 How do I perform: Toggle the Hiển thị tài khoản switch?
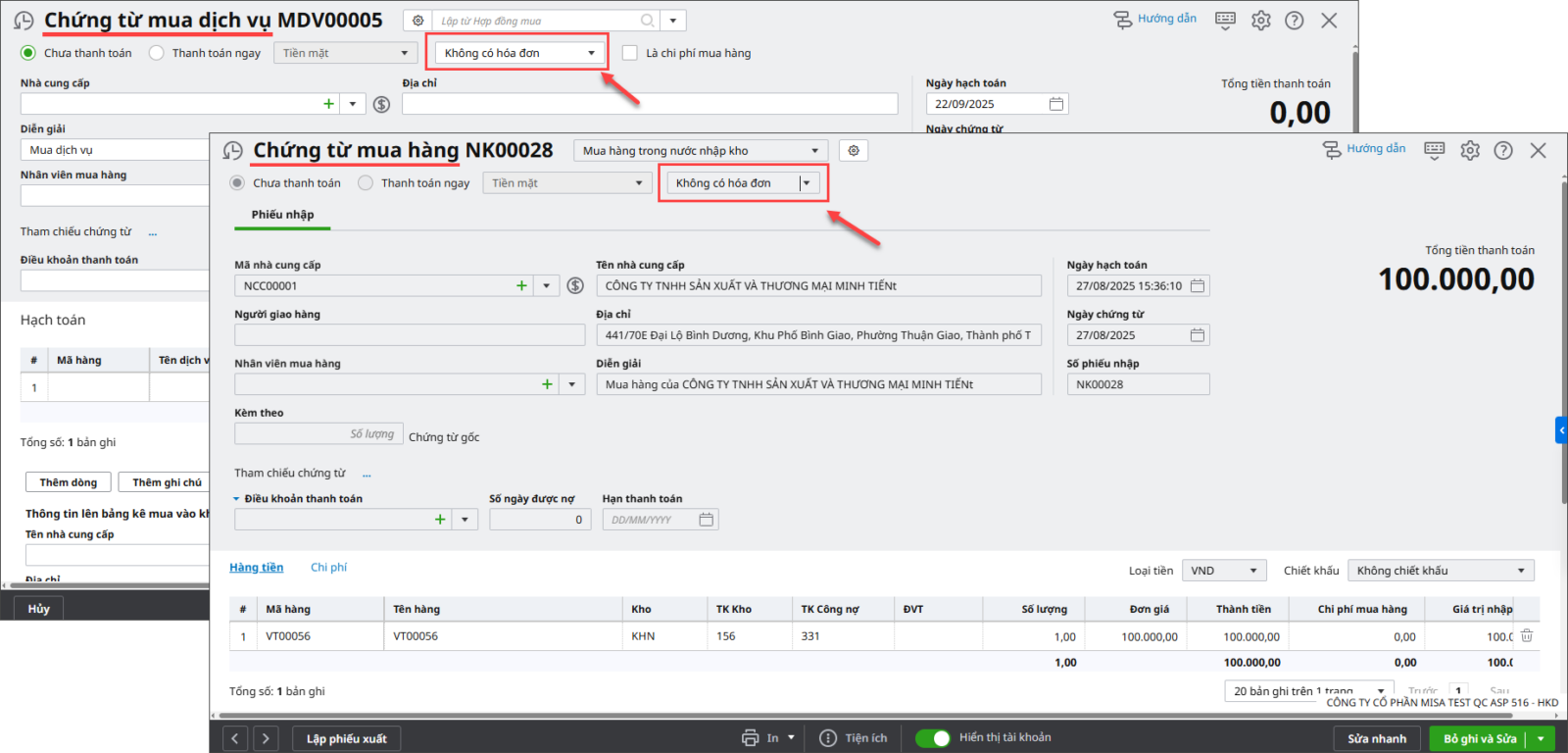click(x=932, y=738)
